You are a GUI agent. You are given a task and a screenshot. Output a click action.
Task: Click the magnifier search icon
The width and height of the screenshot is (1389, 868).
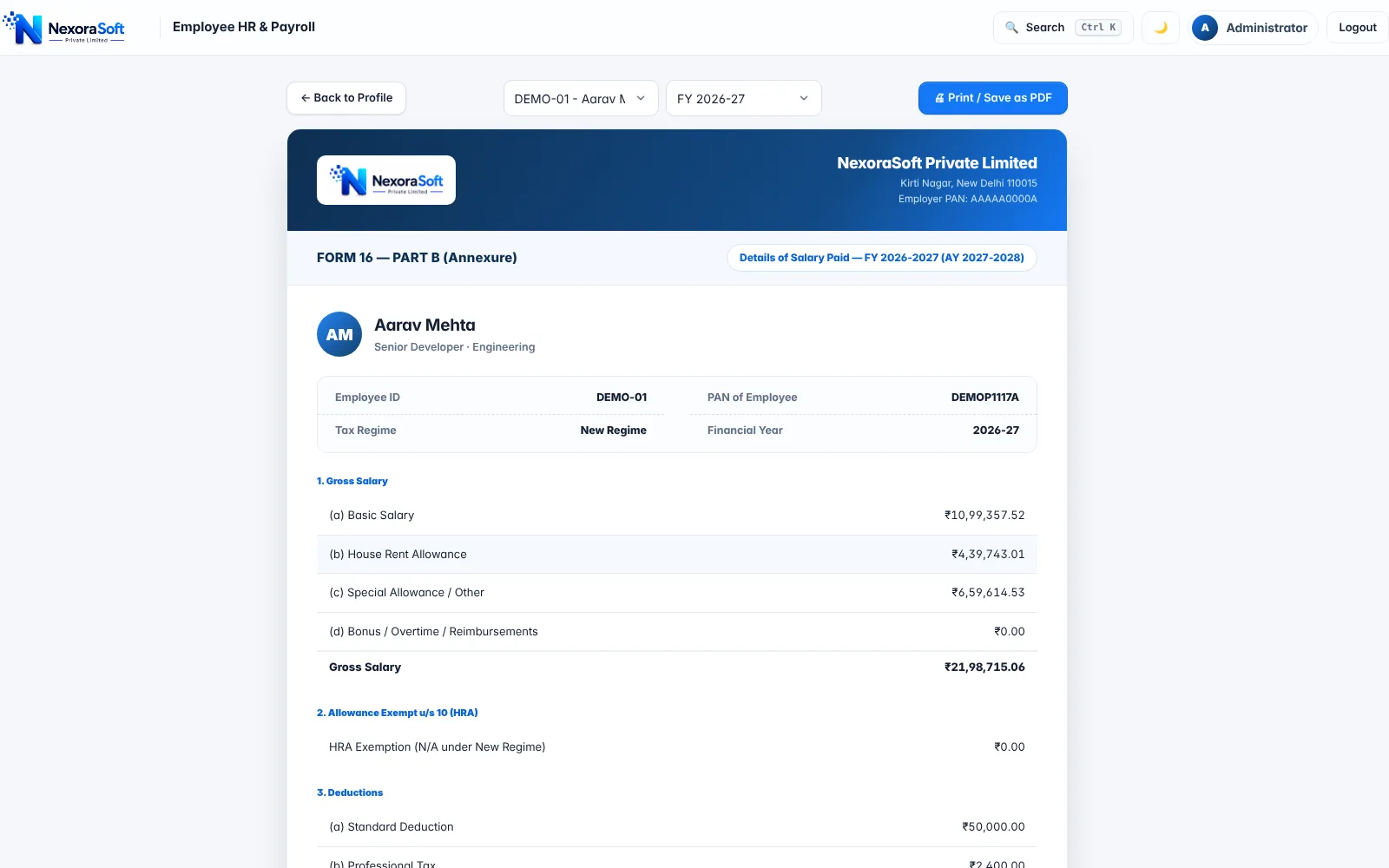(x=1011, y=28)
